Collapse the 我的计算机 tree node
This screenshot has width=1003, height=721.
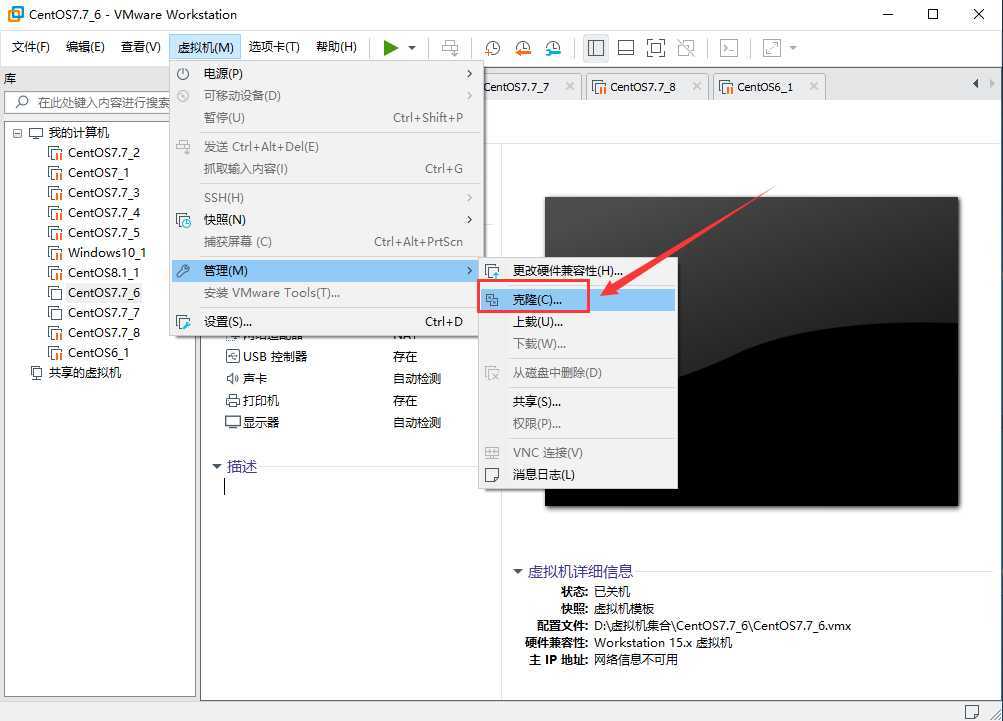17,133
